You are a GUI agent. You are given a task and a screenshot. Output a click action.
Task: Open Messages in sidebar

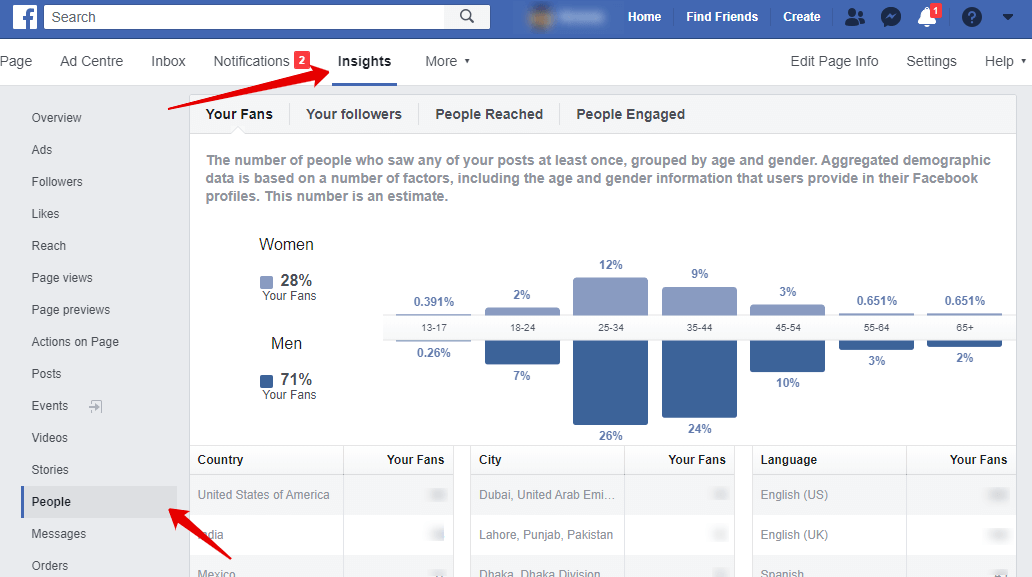59,534
